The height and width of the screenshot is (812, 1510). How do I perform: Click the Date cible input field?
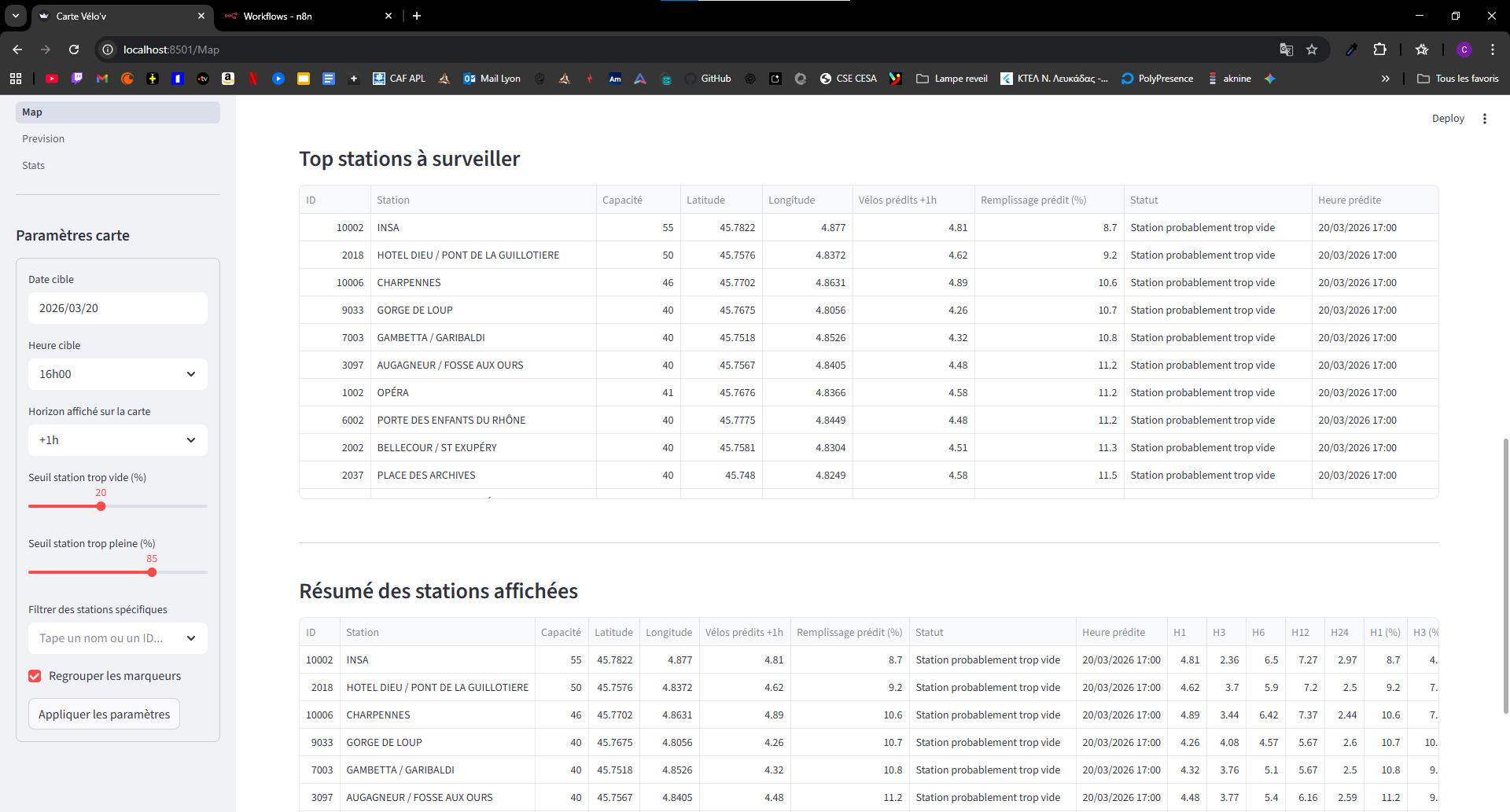click(x=116, y=308)
